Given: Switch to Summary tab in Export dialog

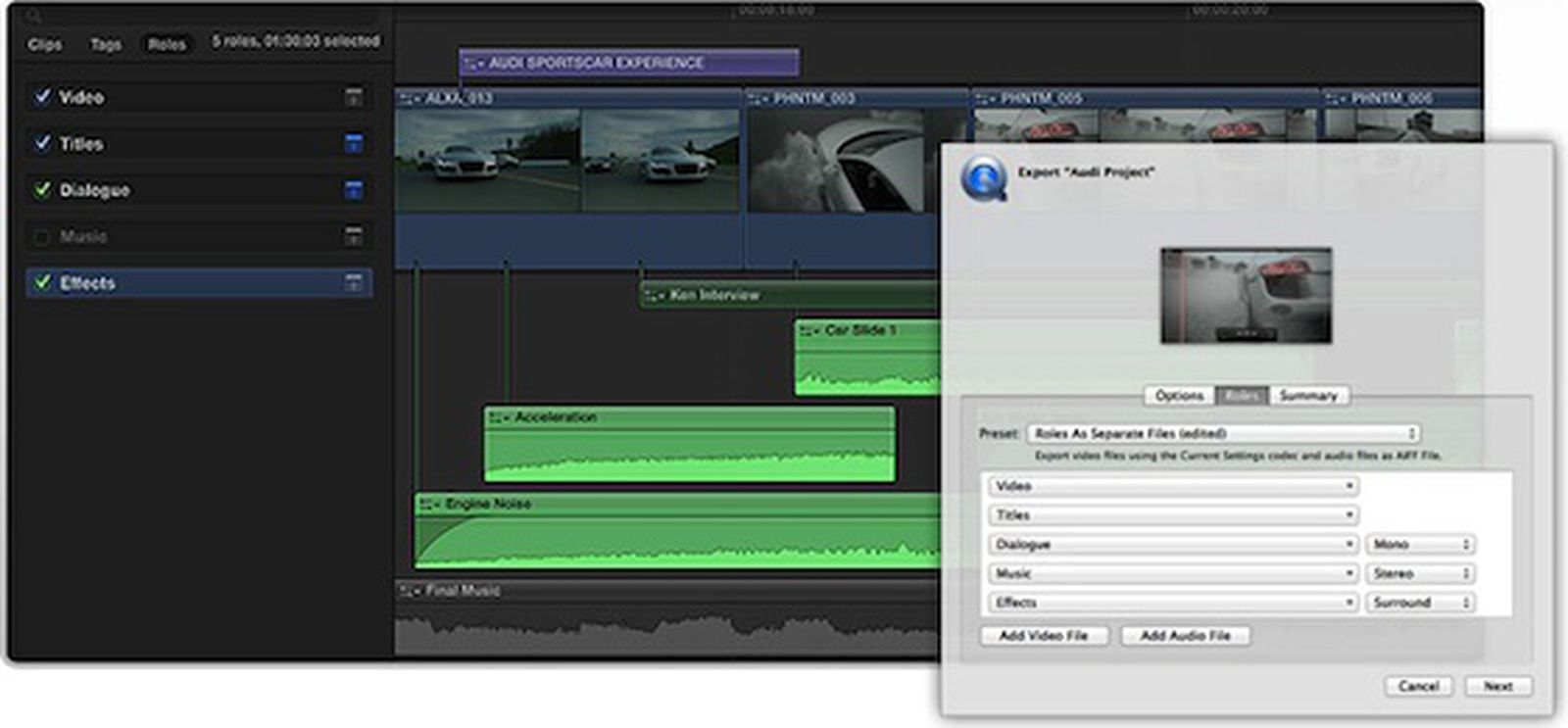Looking at the screenshot, I should (x=1308, y=396).
